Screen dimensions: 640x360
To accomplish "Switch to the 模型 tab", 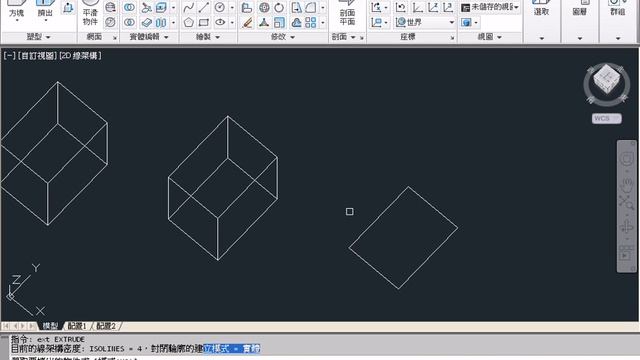I will [50, 326].
